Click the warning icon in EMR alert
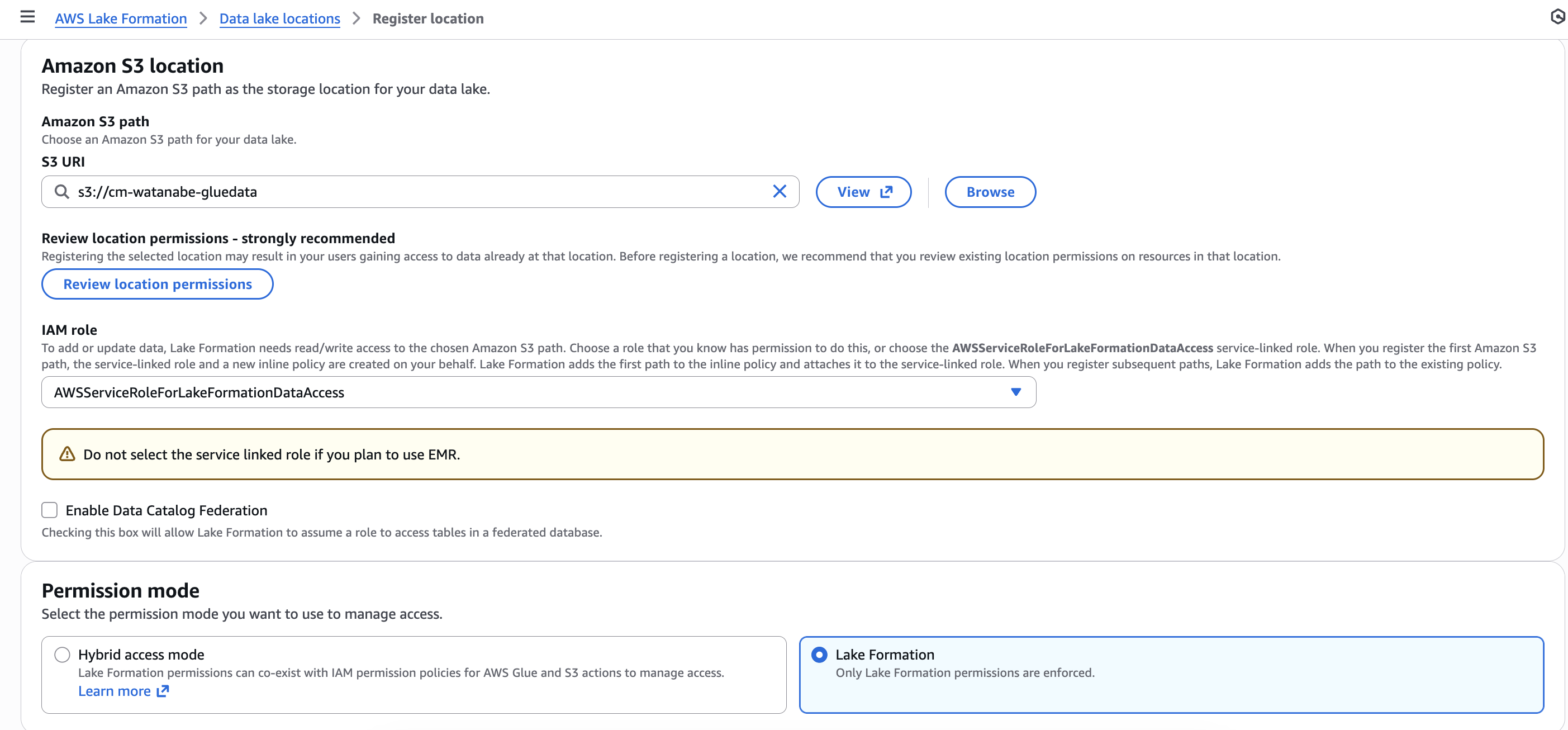Viewport: 1568px width, 730px height. tap(67, 454)
